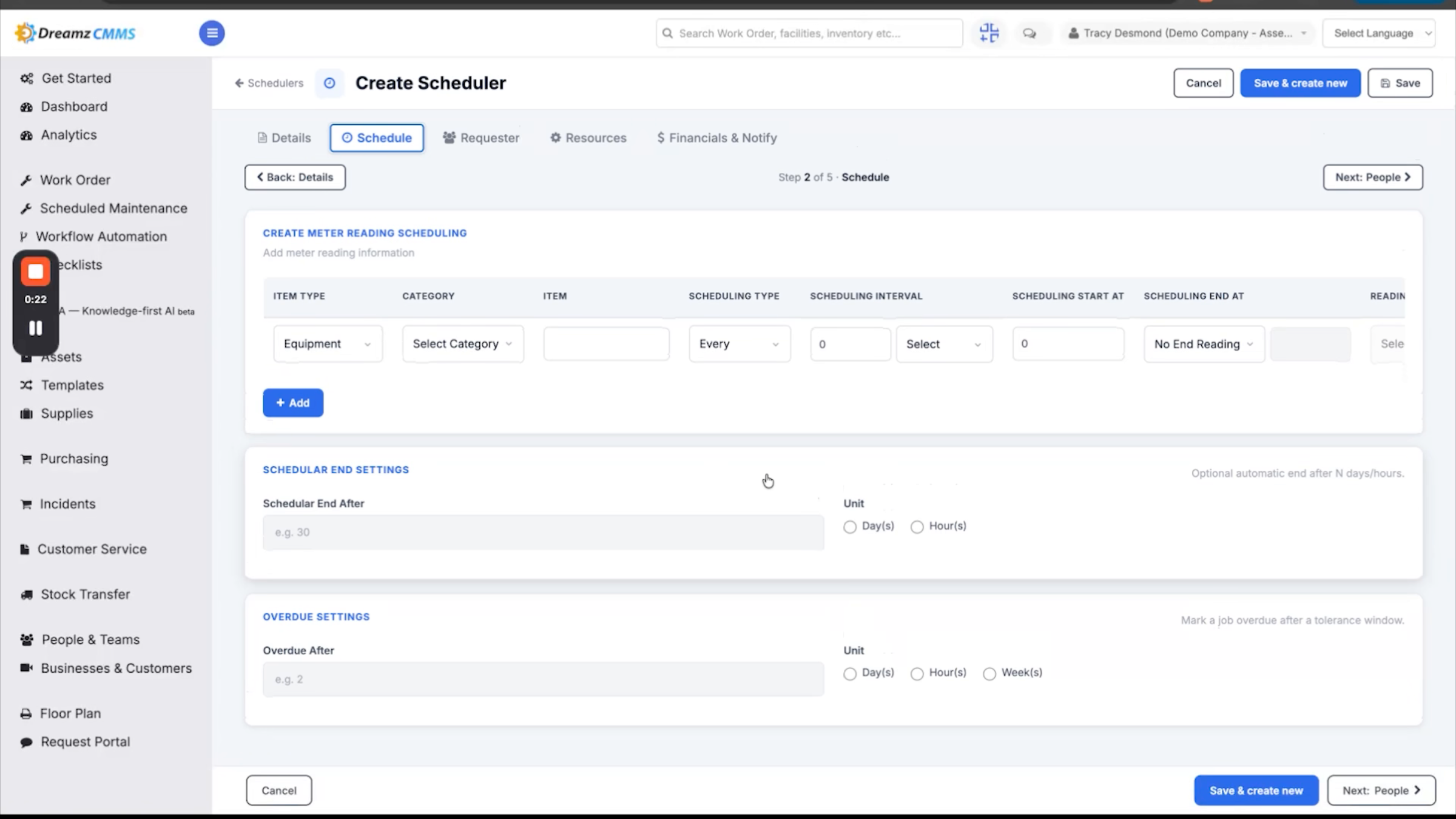1456x819 pixels.
Task: Open Assets in the sidebar
Action: (x=61, y=357)
